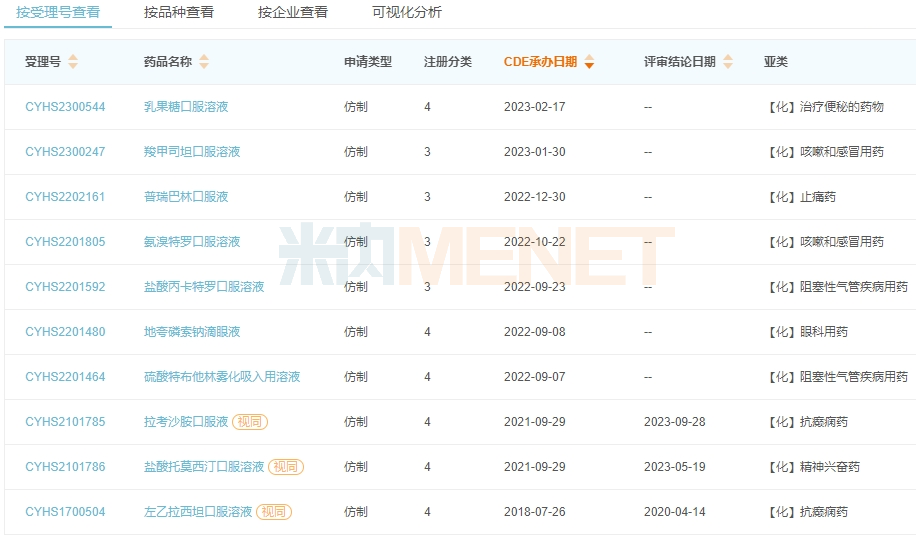Open drug link 普瑞巴林口服液
The height and width of the screenshot is (538, 916).
186,197
